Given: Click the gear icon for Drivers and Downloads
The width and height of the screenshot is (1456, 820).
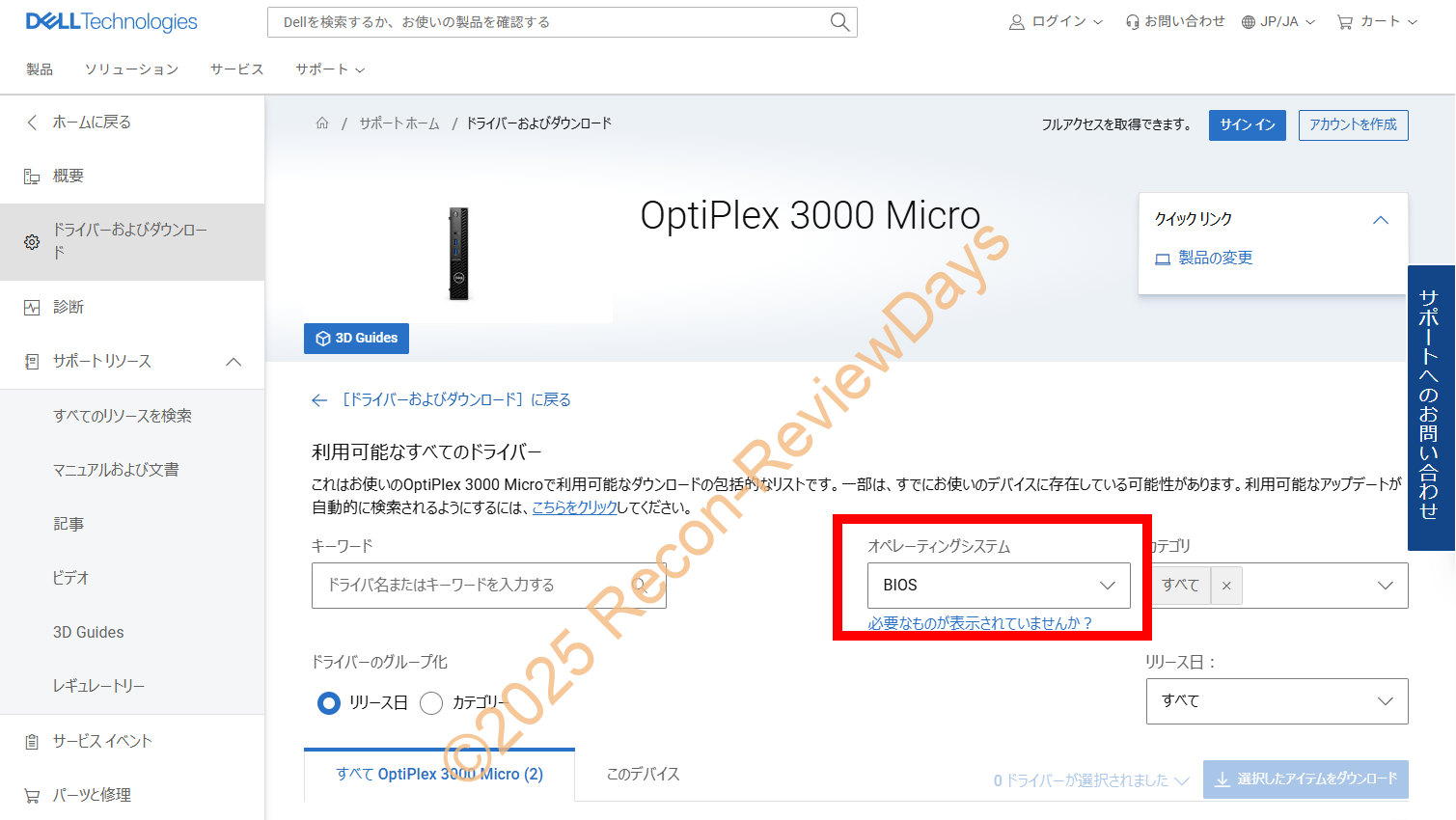Looking at the screenshot, I should pos(32,242).
